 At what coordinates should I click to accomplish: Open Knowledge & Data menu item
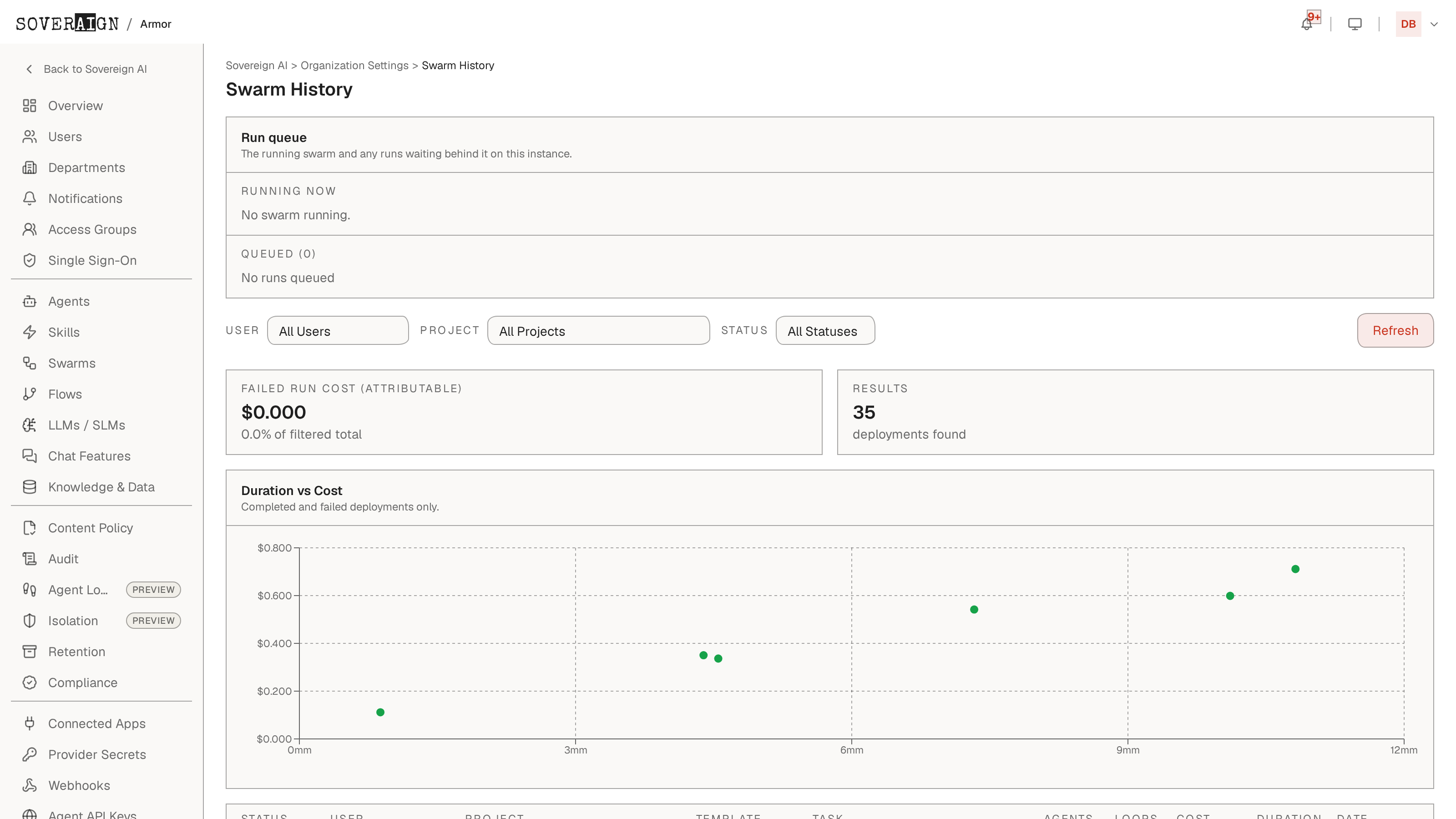[101, 487]
